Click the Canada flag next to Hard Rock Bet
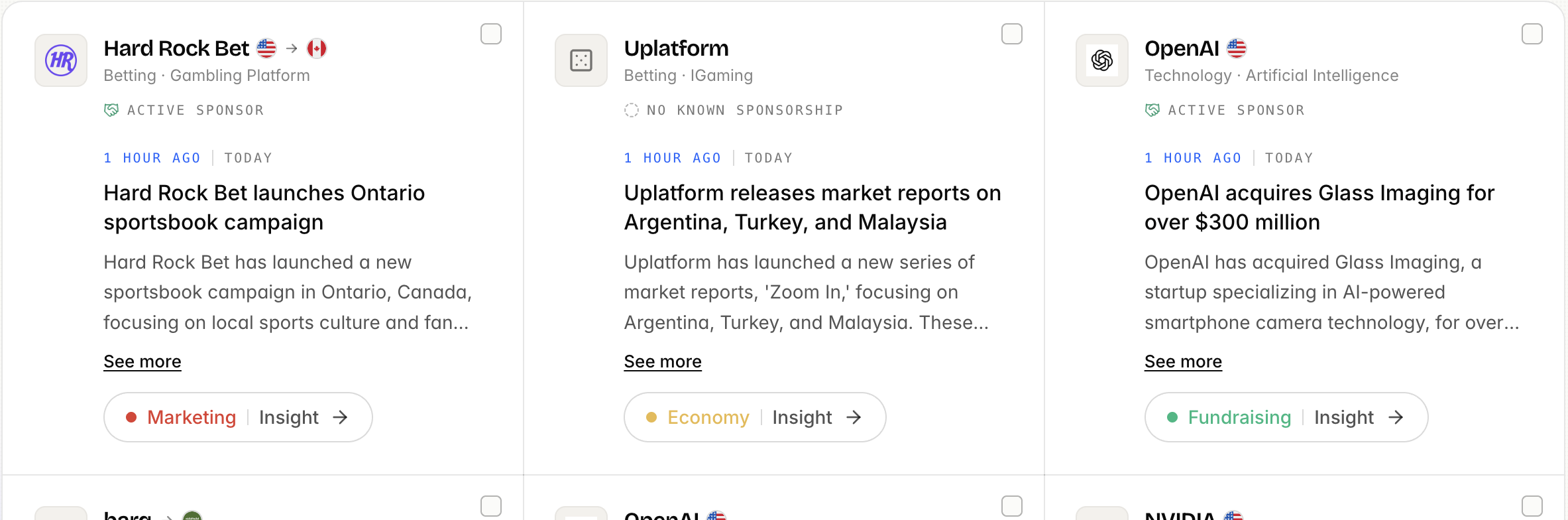 coord(317,48)
